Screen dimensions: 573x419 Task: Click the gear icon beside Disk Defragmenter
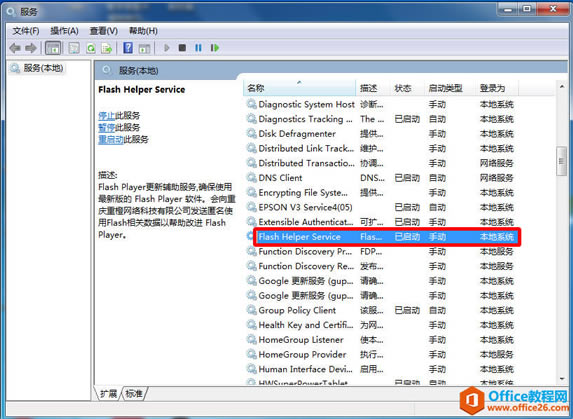[x=251, y=133]
